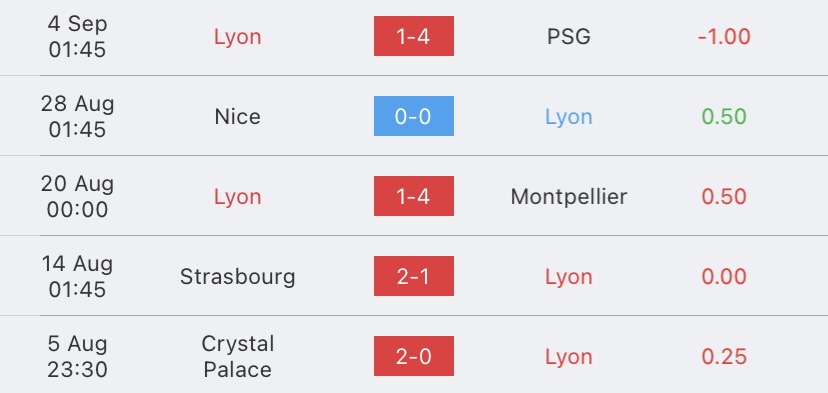Click Lyon in the Strasbourg match row
Viewport: 828px width, 393px height.
tap(569, 277)
